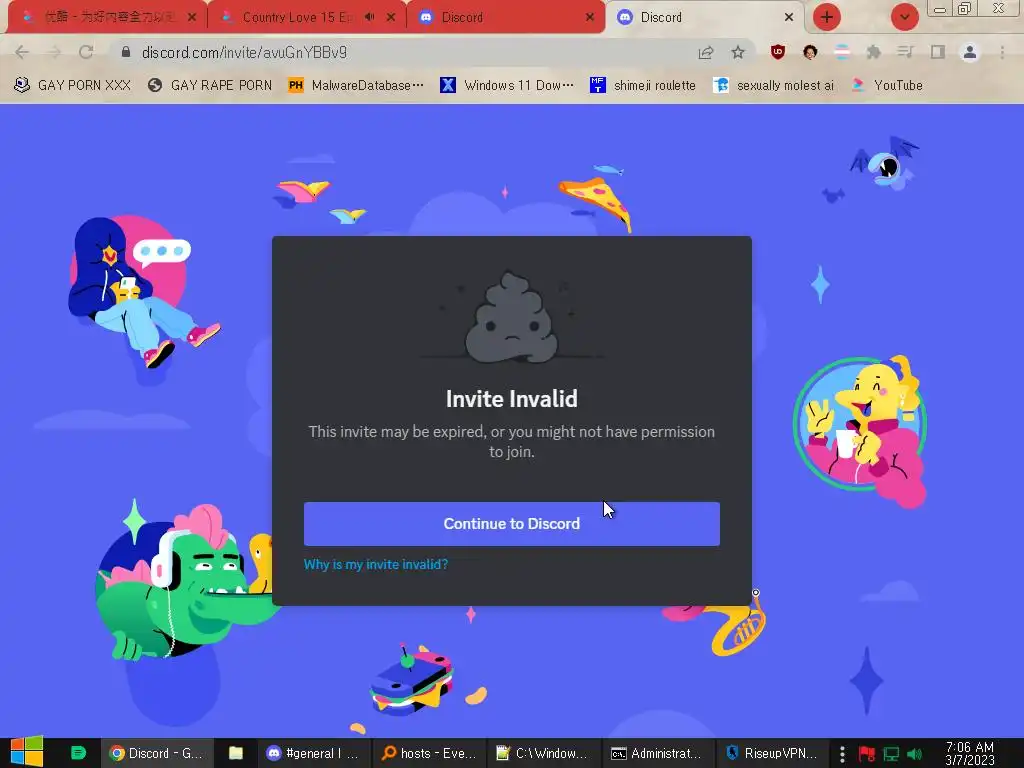The width and height of the screenshot is (1024, 768).
Task: Open the green chat icon in taskbar
Action: point(78,753)
